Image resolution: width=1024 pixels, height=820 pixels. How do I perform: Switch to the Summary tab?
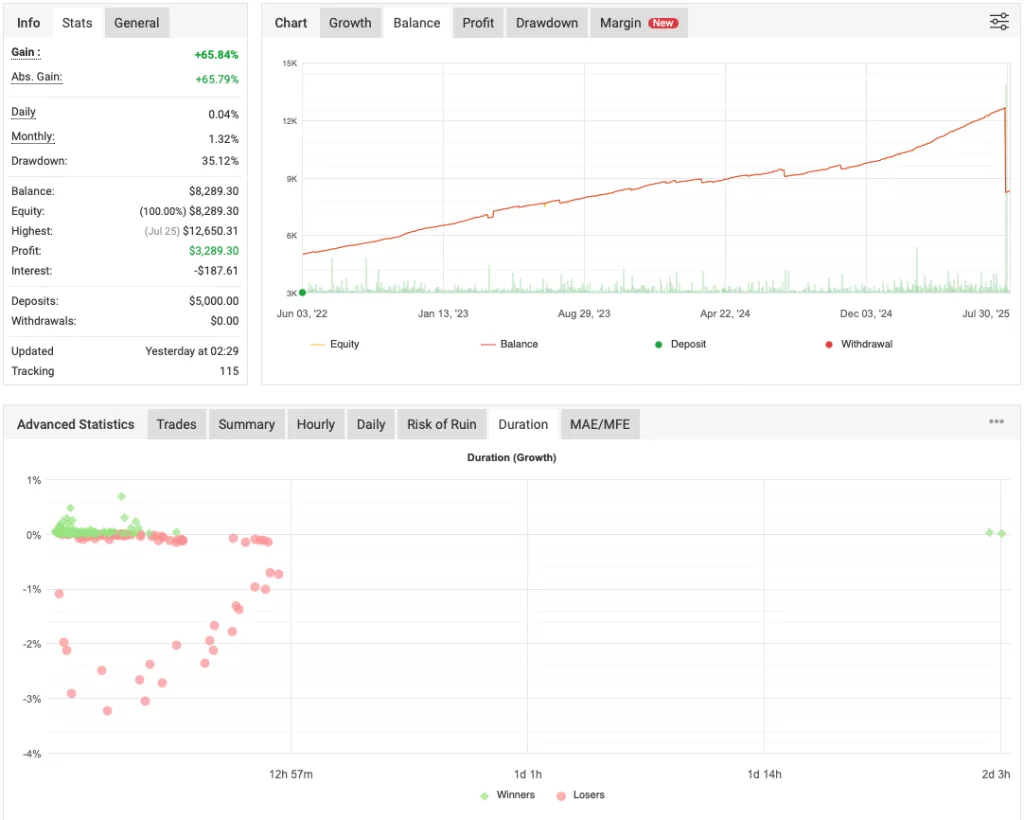246,424
